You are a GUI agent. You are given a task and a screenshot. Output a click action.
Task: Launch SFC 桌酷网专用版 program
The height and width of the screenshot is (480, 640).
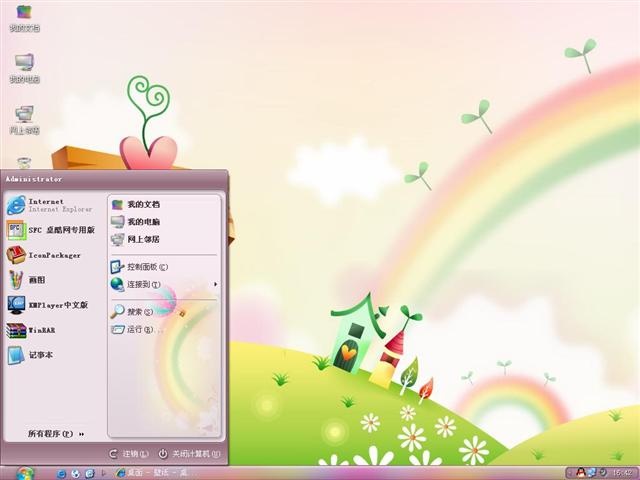click(51, 230)
